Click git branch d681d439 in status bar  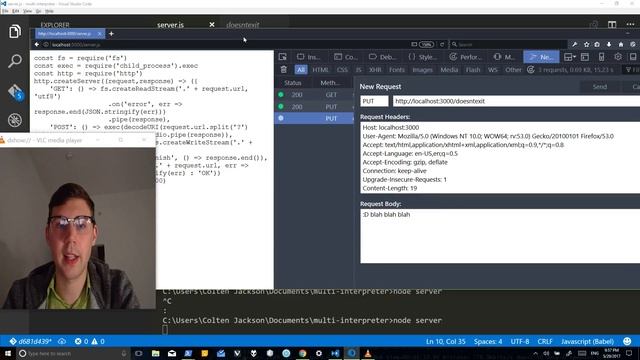pyautogui.click(x=31, y=341)
